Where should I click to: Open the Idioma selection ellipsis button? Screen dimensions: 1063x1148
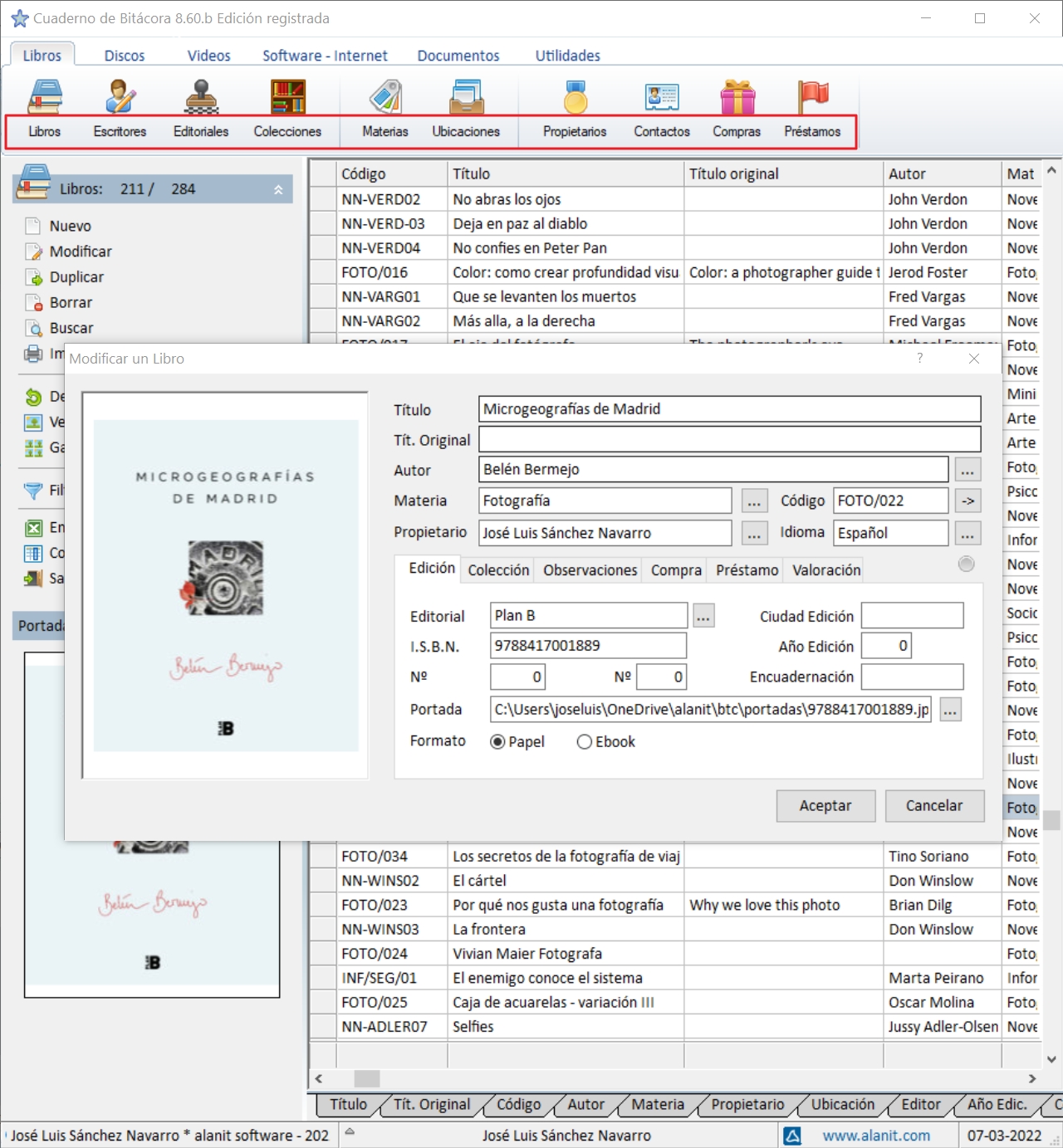[x=967, y=533]
